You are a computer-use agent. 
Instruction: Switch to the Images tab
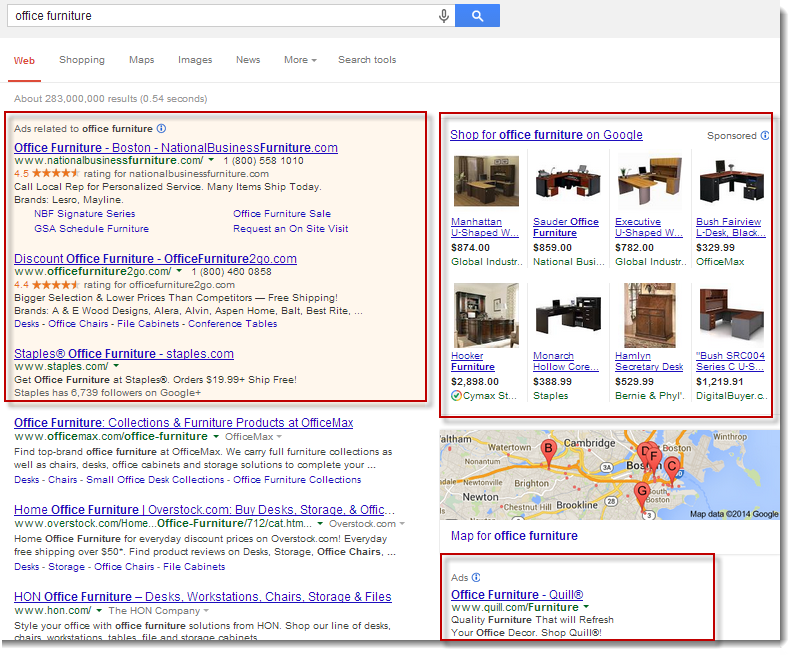tap(195, 60)
